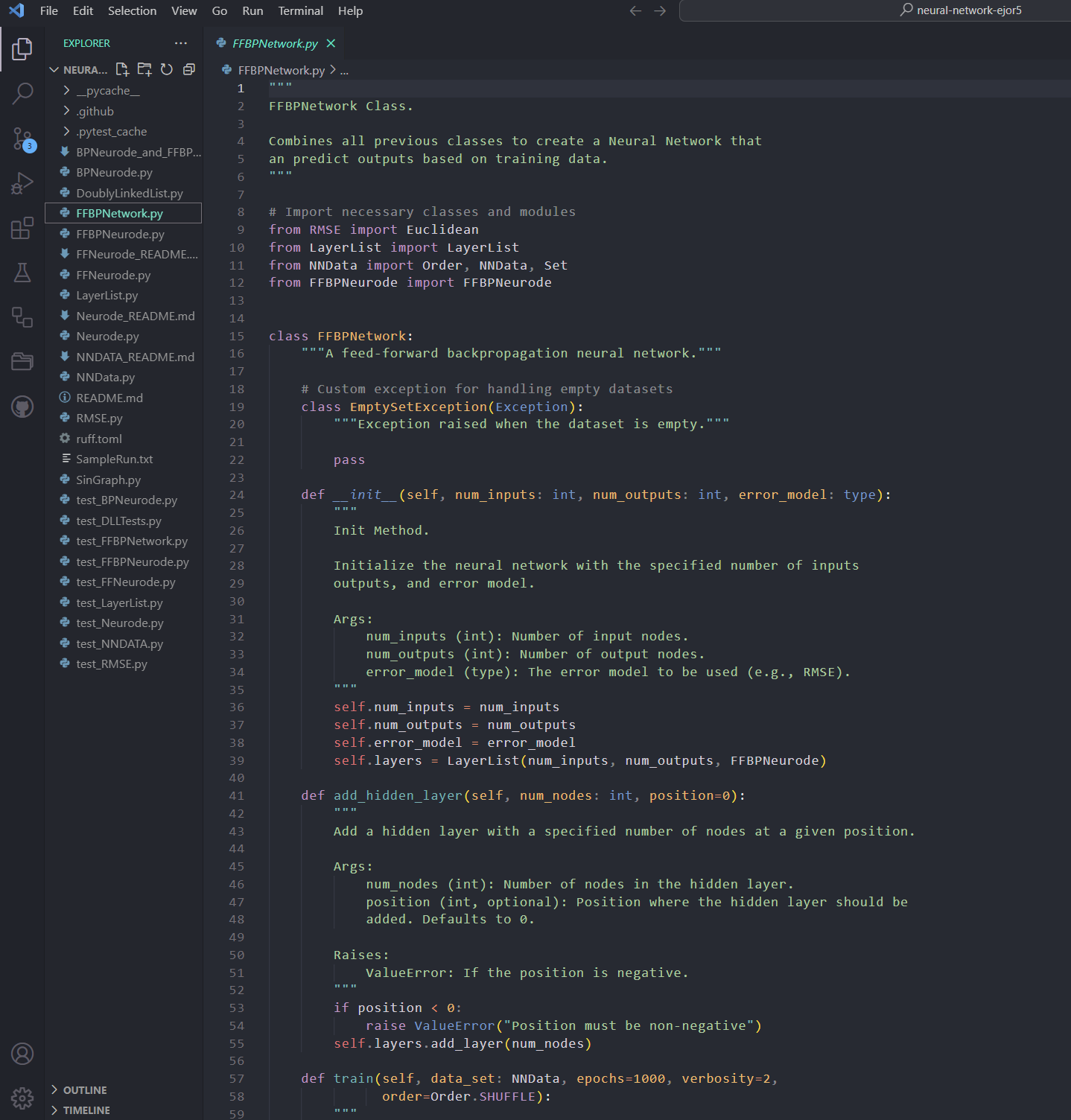Click line number 24 in the gutter
The image size is (1071, 1120).
pyautogui.click(x=237, y=494)
